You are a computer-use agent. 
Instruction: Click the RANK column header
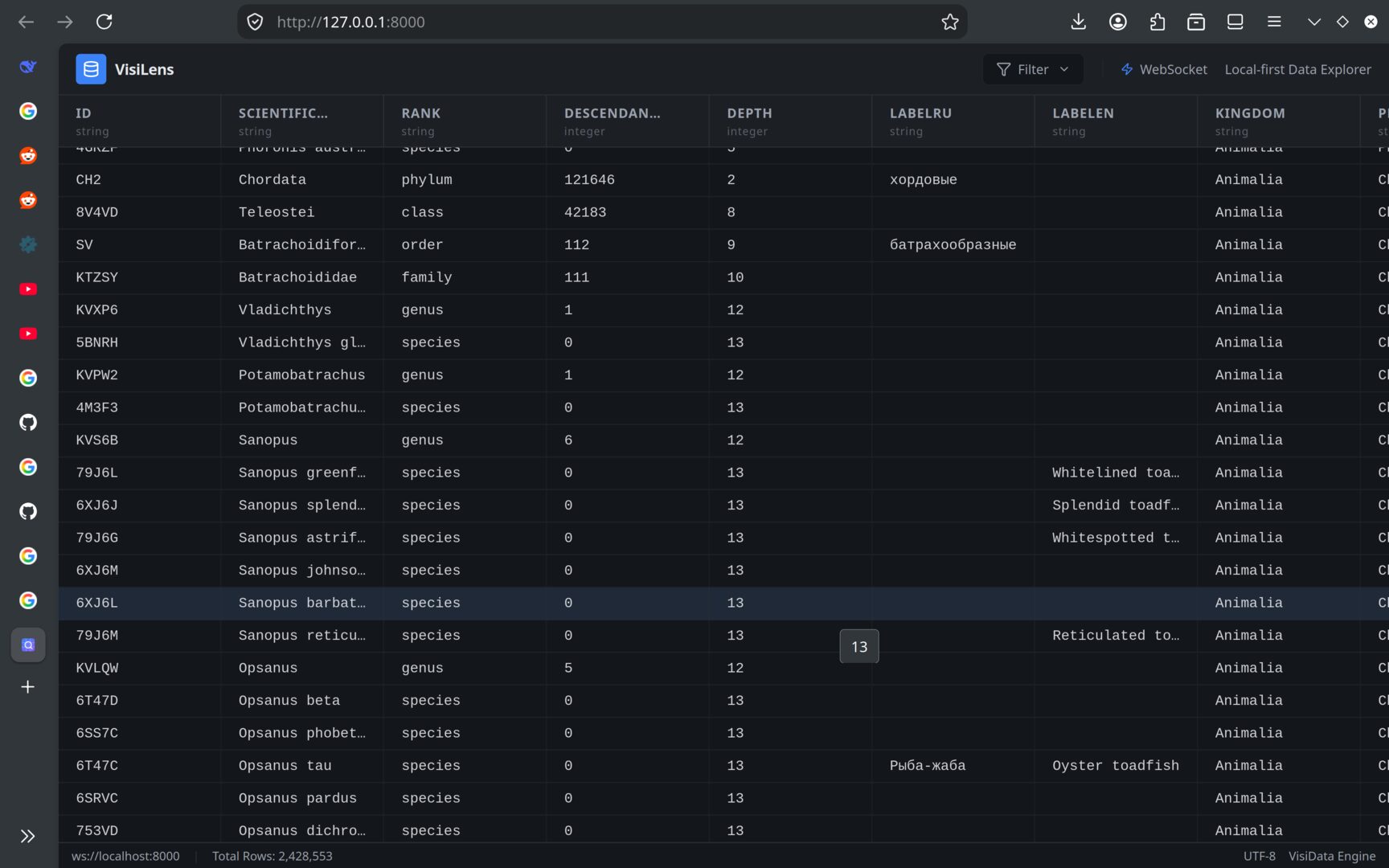465,121
